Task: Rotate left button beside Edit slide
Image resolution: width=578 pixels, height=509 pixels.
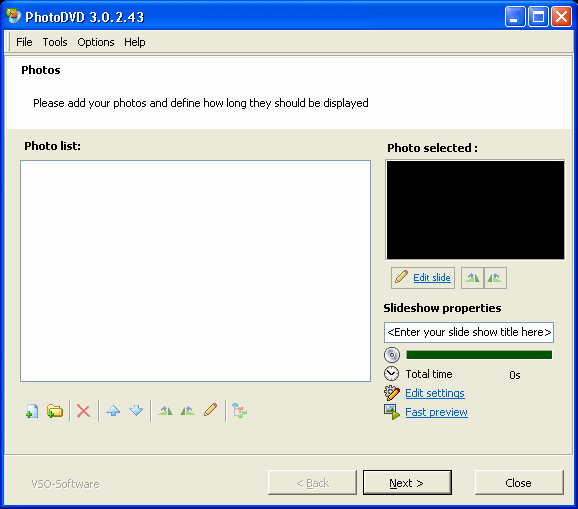Action: (472, 278)
